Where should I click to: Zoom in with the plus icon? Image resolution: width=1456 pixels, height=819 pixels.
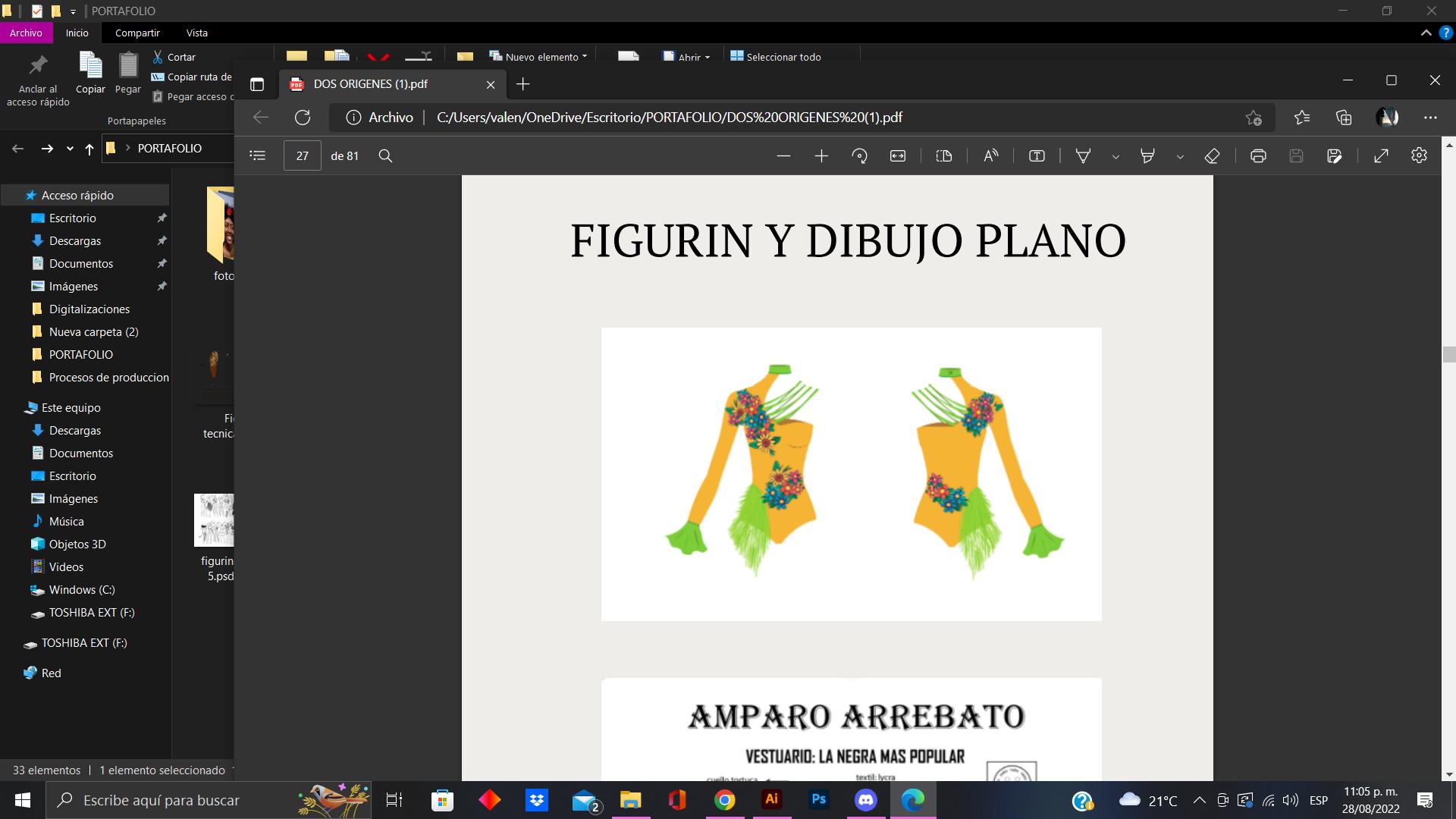click(821, 155)
